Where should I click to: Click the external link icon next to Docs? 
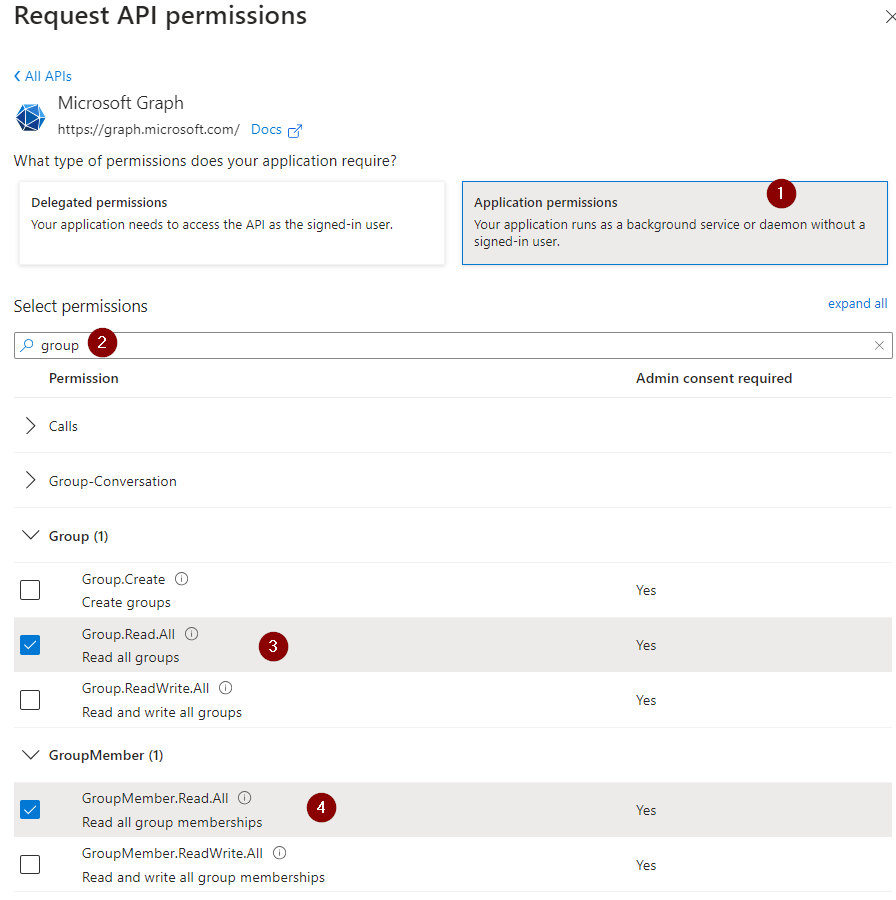pos(295,130)
